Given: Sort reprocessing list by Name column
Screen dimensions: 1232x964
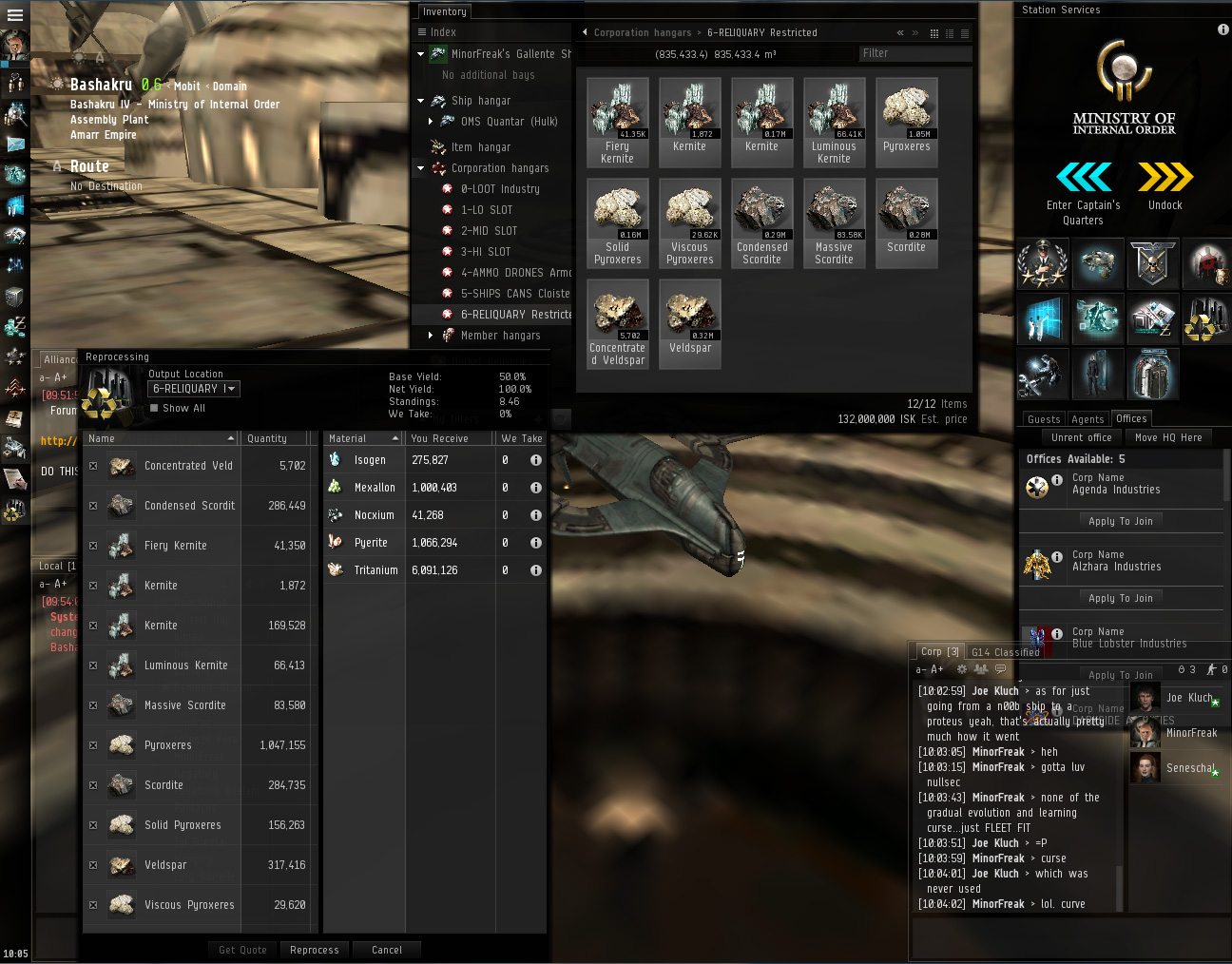Looking at the screenshot, I should click(161, 438).
